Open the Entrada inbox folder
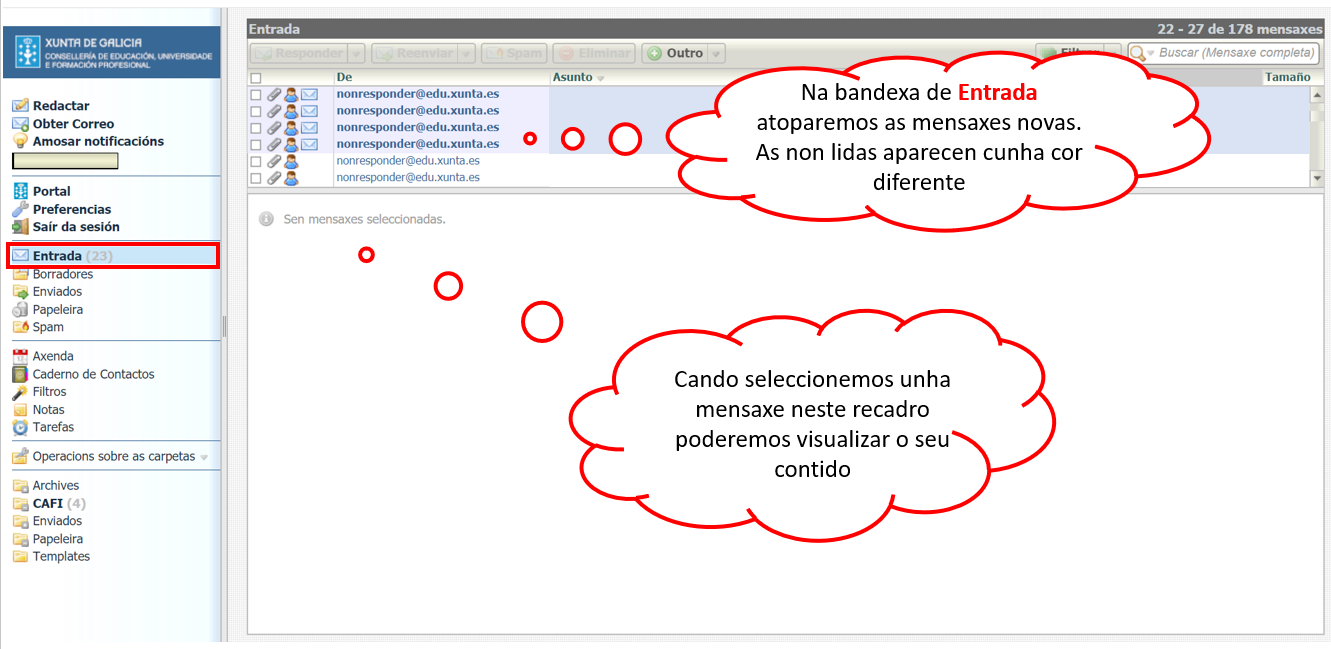Screen dimensions: 1331x649 57,256
